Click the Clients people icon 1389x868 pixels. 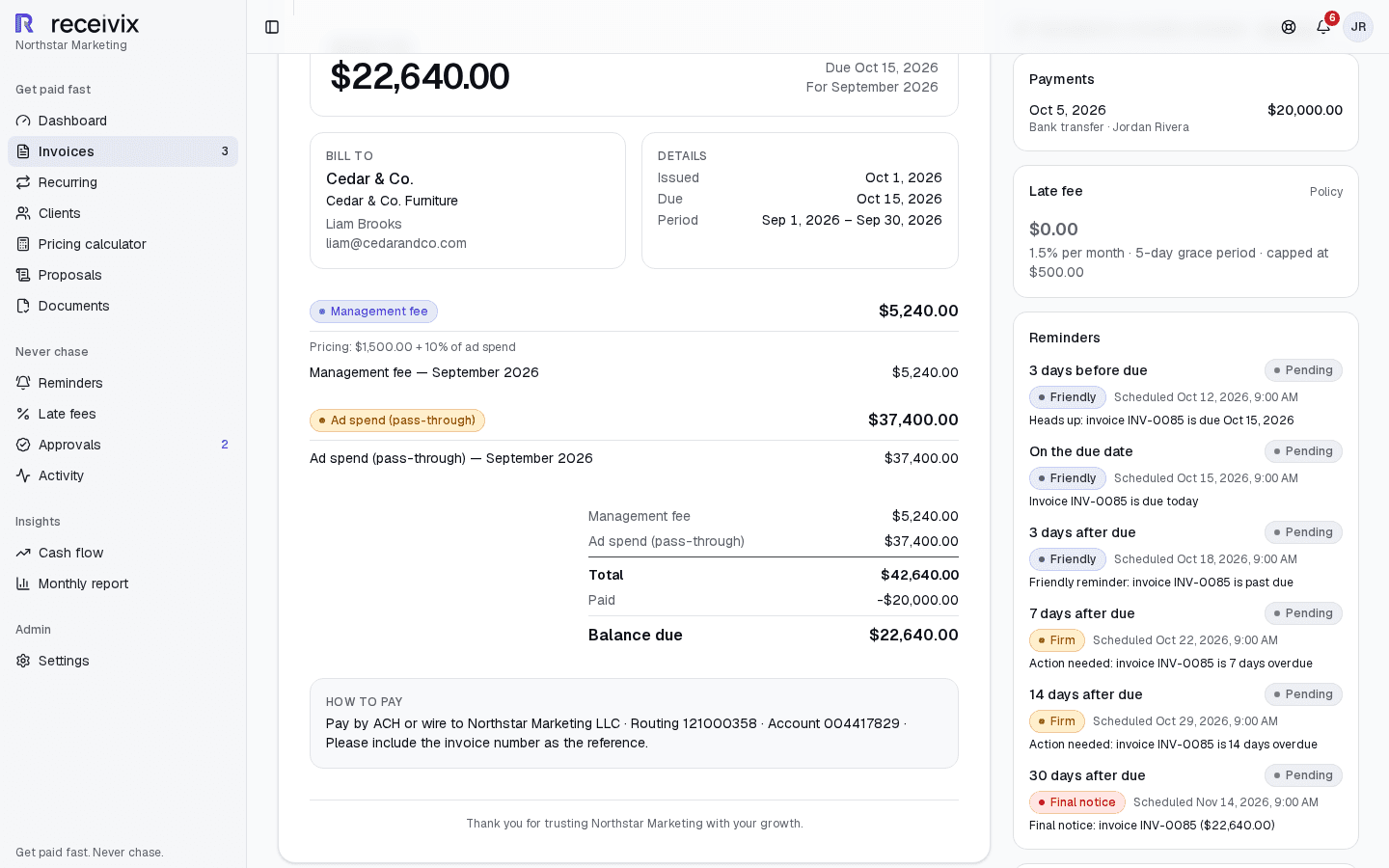pyautogui.click(x=23, y=213)
